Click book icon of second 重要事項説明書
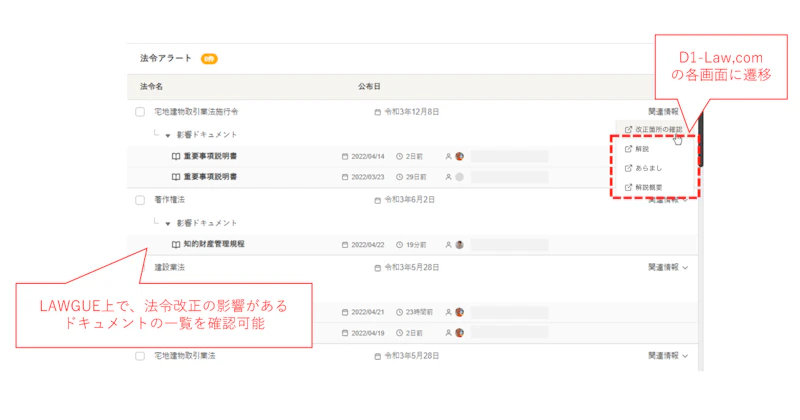This screenshot has height=420, width=800. point(176,177)
